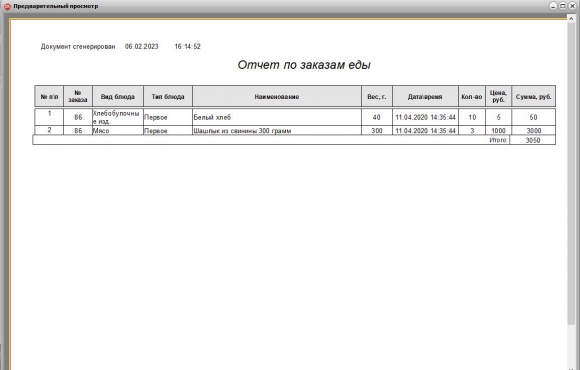This screenshot has width=580, height=370.
Task: Click the Мясо cell in second row
Action: click(118, 131)
